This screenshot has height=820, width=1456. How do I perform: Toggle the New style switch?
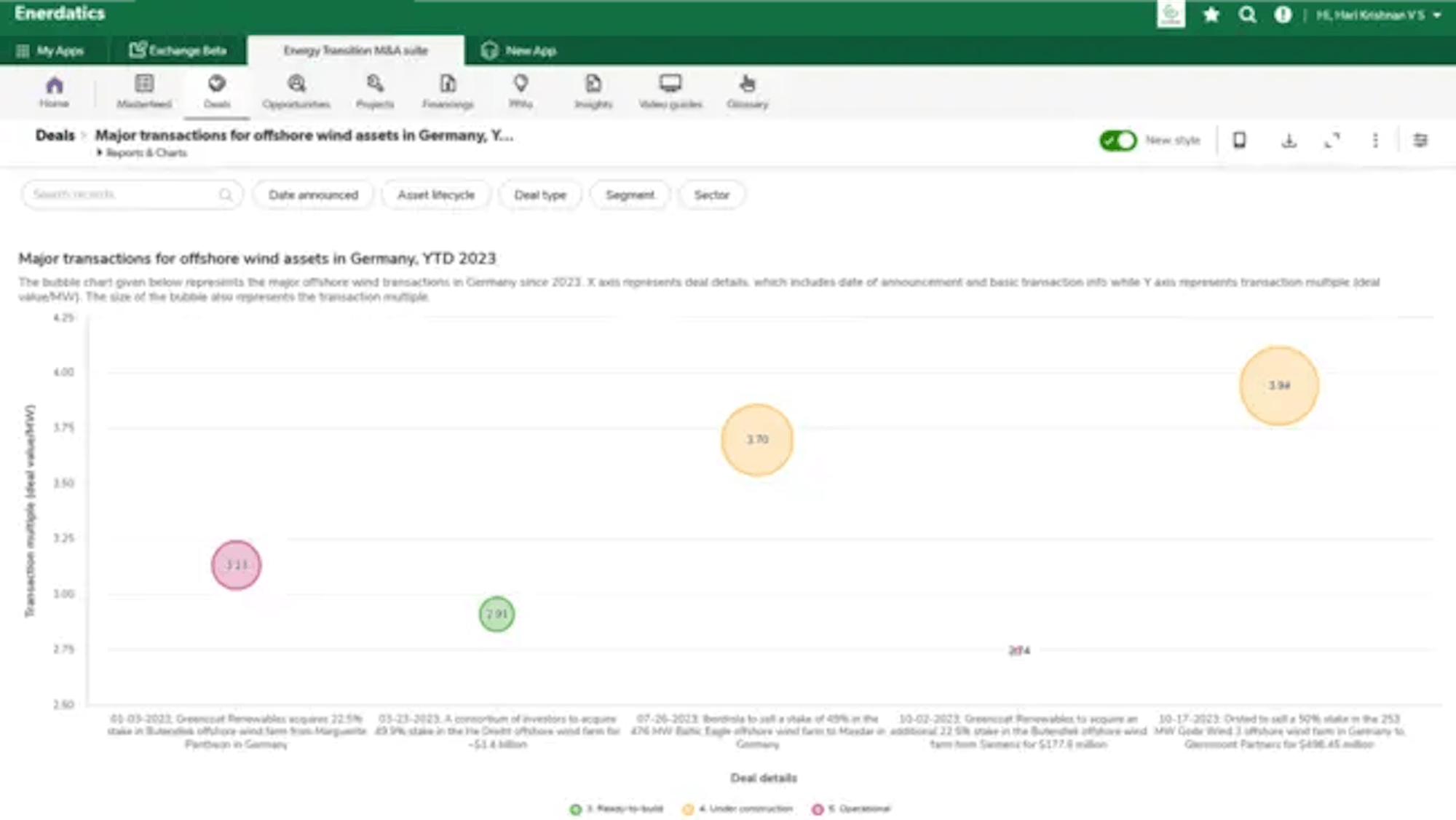[x=1117, y=140]
